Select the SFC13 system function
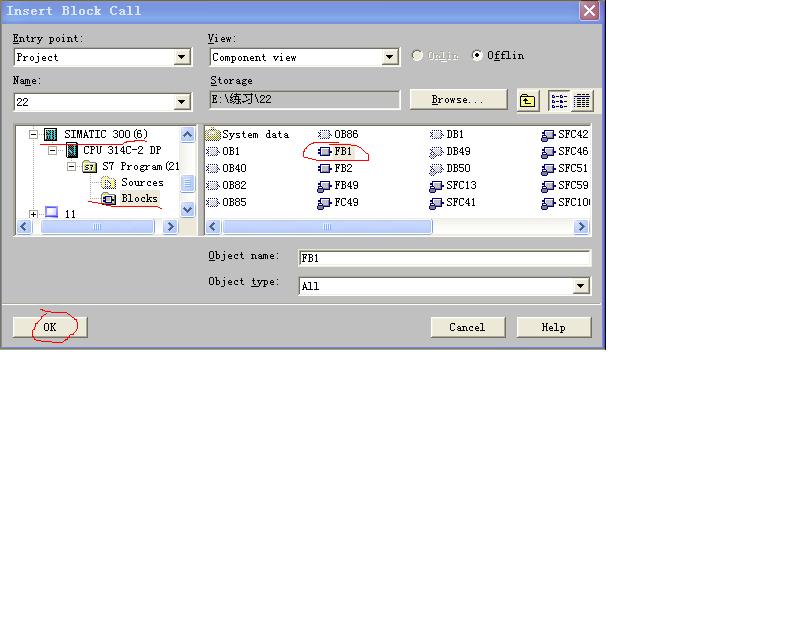This screenshot has height=633, width=806. (453, 185)
